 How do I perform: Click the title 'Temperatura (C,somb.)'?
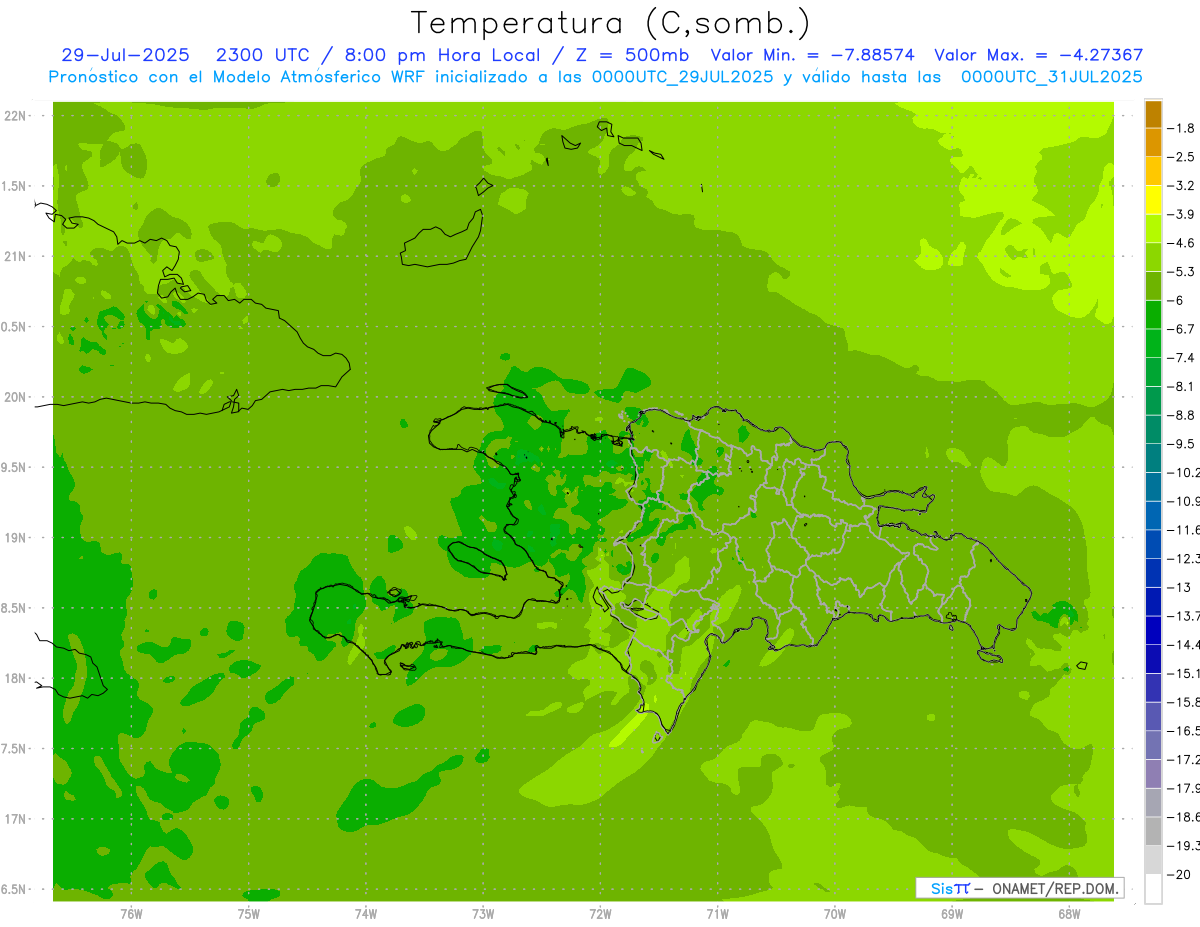coord(610,23)
